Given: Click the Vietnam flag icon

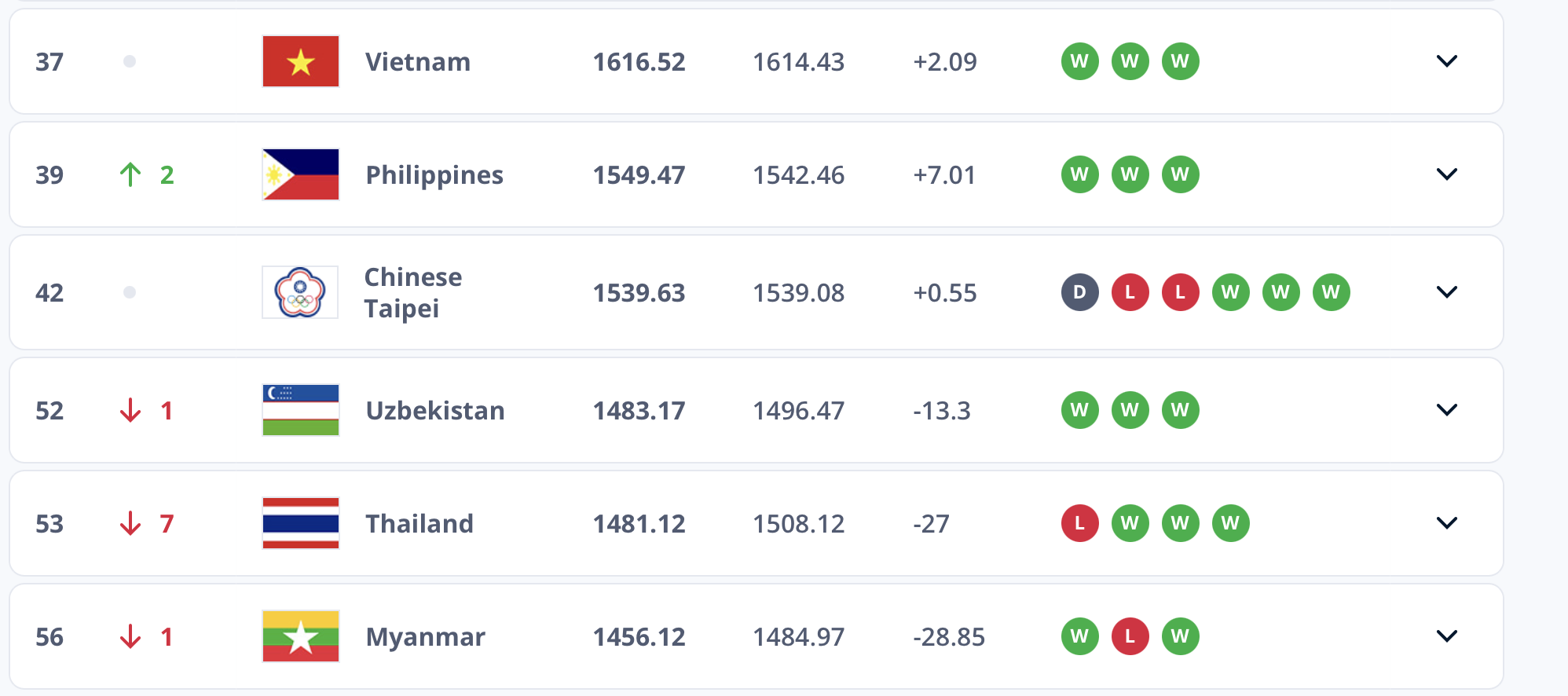Looking at the screenshot, I should pyautogui.click(x=301, y=61).
